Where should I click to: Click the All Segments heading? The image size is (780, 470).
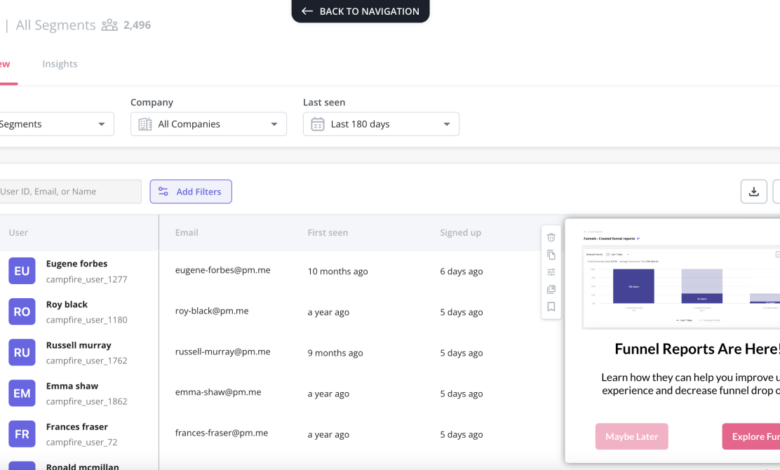(55, 25)
